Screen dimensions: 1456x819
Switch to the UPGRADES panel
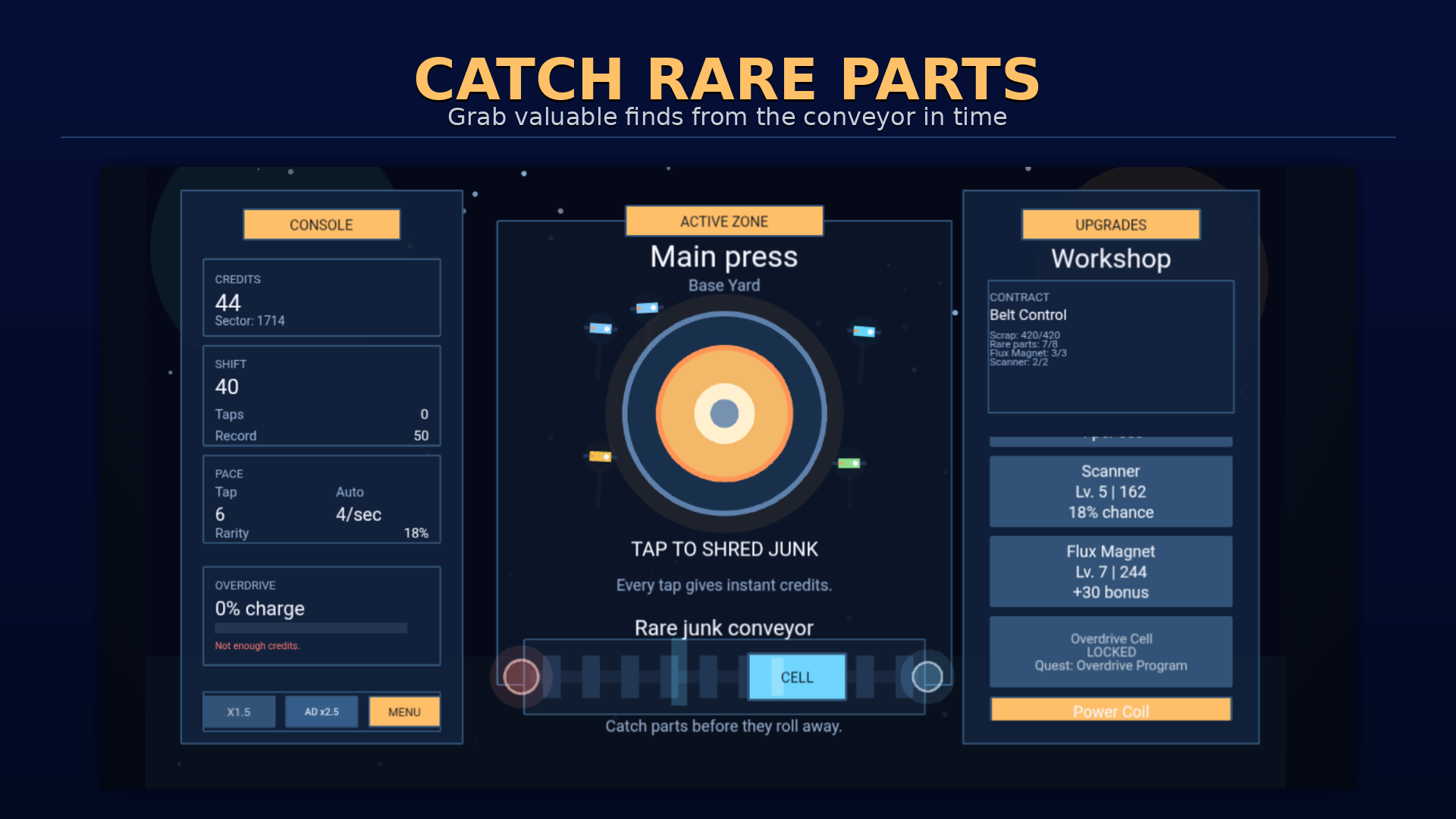(x=1110, y=224)
